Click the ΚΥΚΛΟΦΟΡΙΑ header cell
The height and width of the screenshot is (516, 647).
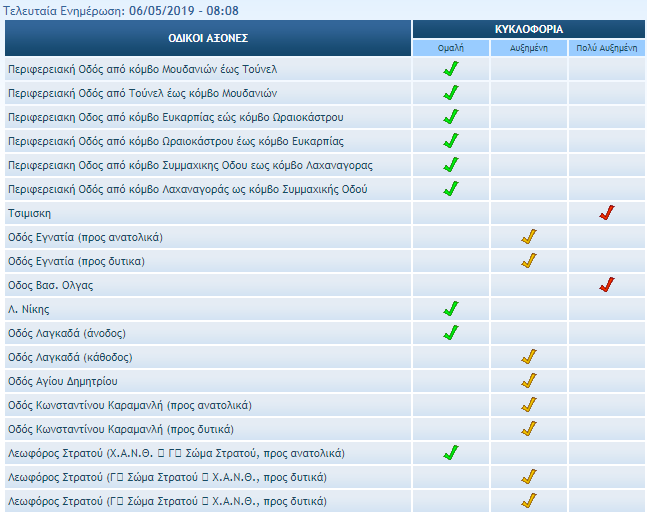point(527,30)
